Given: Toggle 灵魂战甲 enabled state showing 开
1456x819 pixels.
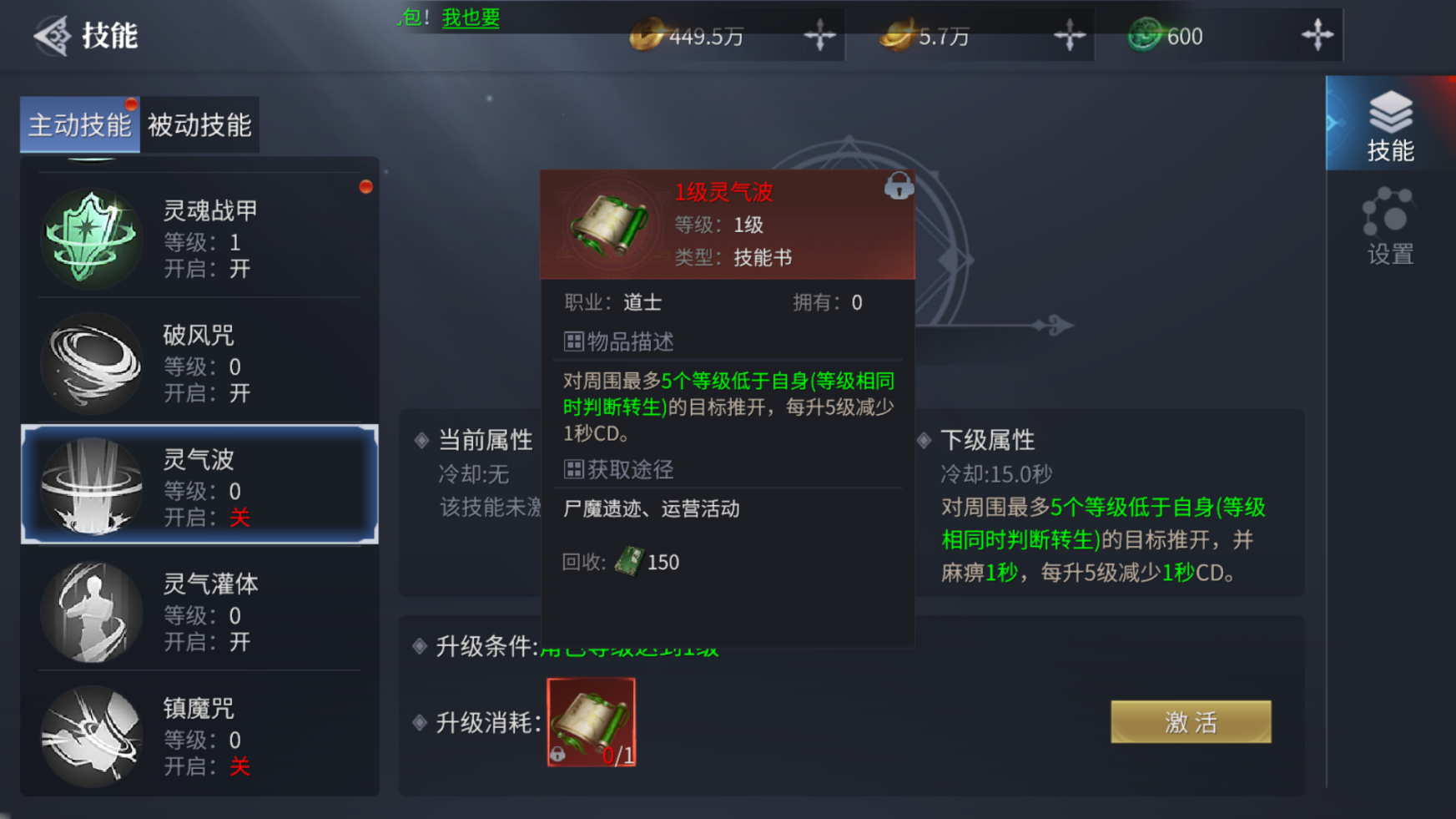Looking at the screenshot, I should click(239, 269).
